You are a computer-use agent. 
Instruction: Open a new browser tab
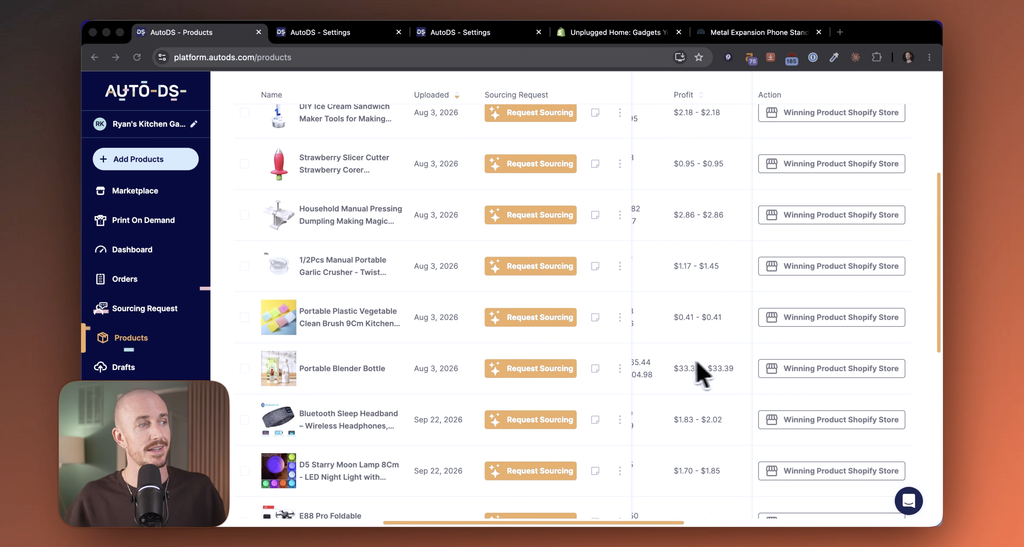840,32
